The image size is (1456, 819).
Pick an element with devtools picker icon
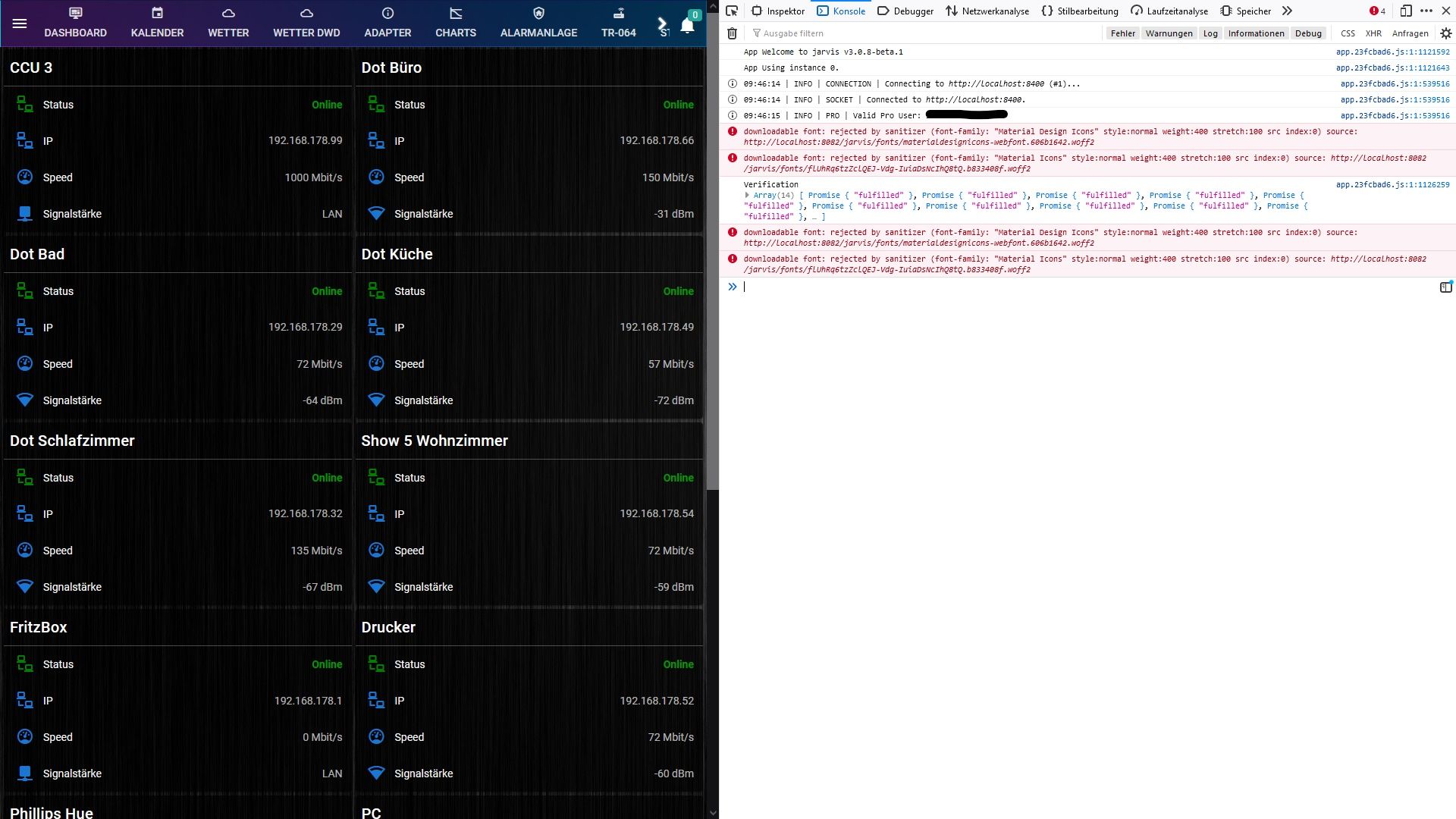click(732, 11)
